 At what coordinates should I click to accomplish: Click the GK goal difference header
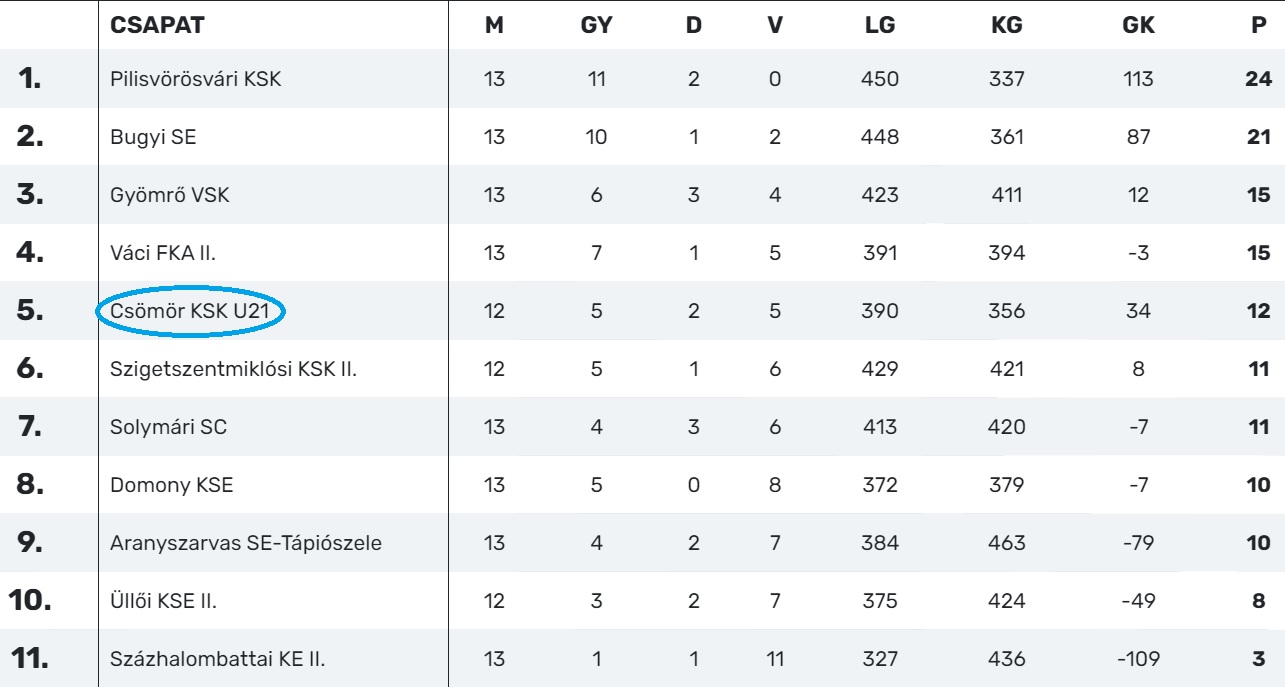pyautogui.click(x=1138, y=26)
